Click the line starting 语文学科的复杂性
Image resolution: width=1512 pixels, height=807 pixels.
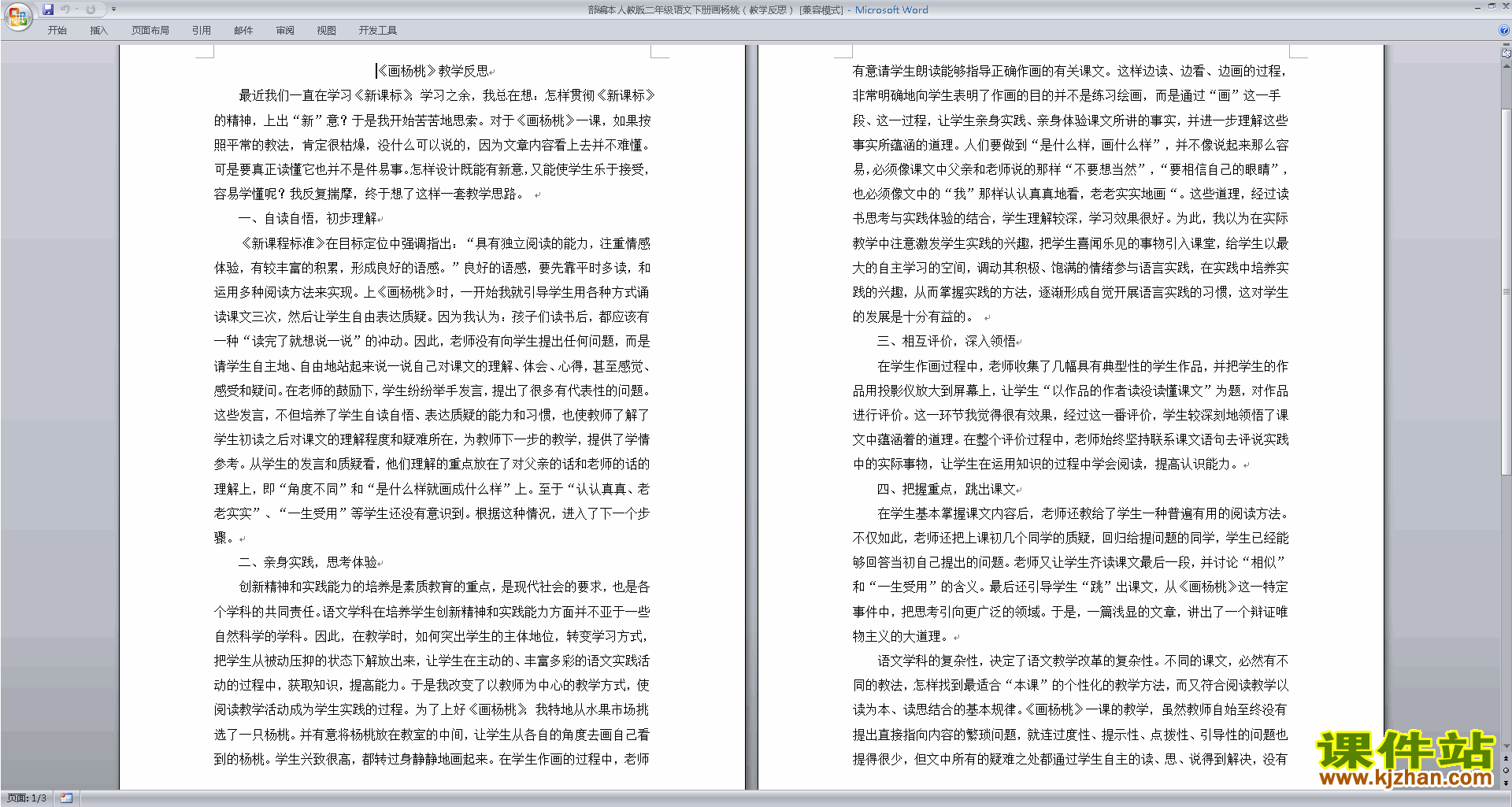click(1083, 661)
